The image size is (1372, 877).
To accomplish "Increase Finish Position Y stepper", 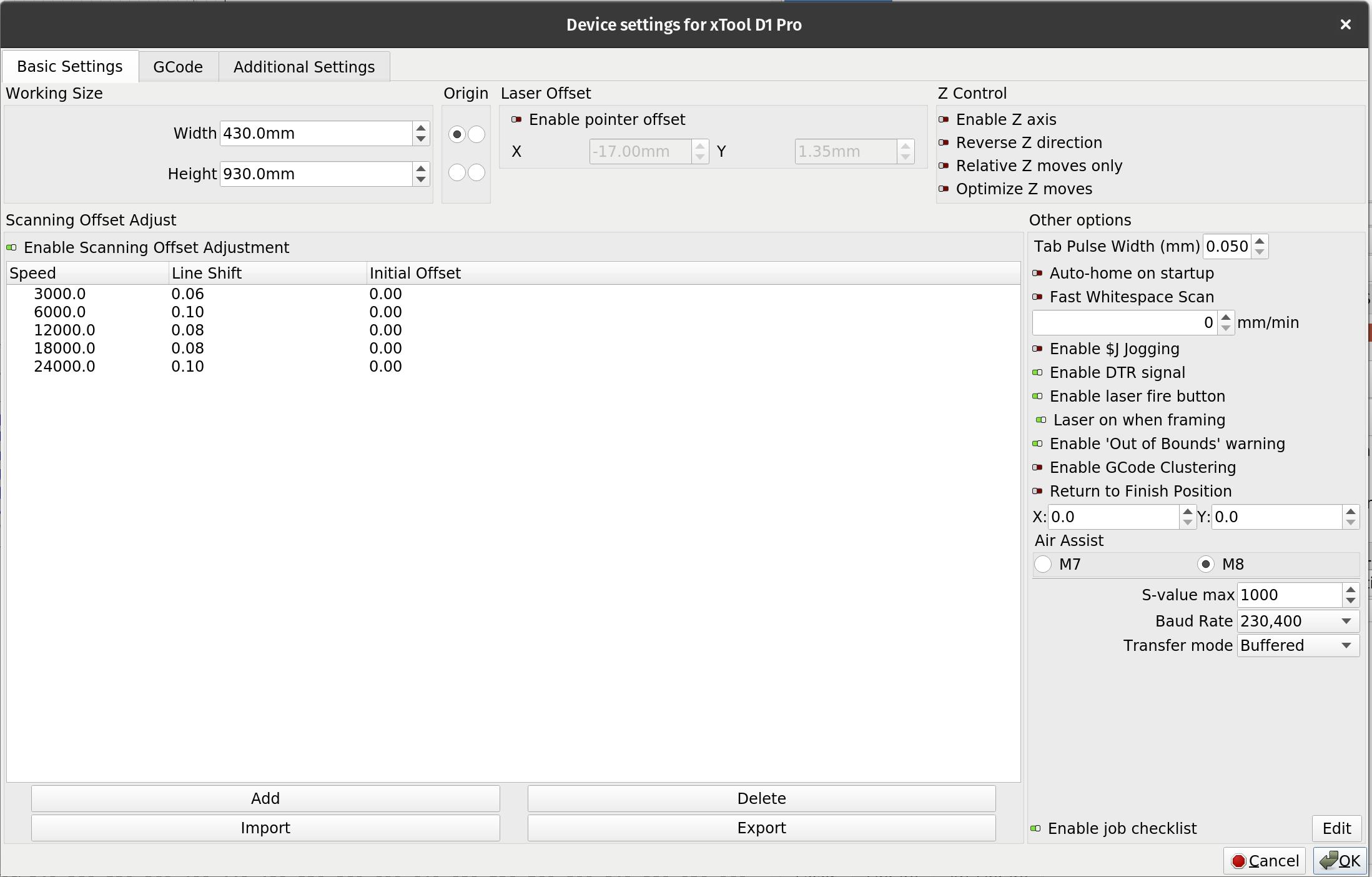I will pyautogui.click(x=1351, y=512).
